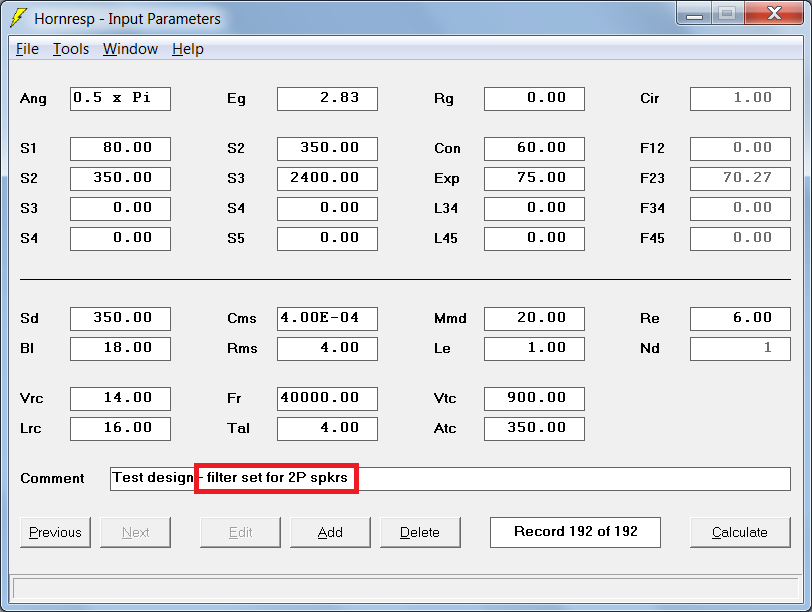Click the F34 field

tap(741, 209)
